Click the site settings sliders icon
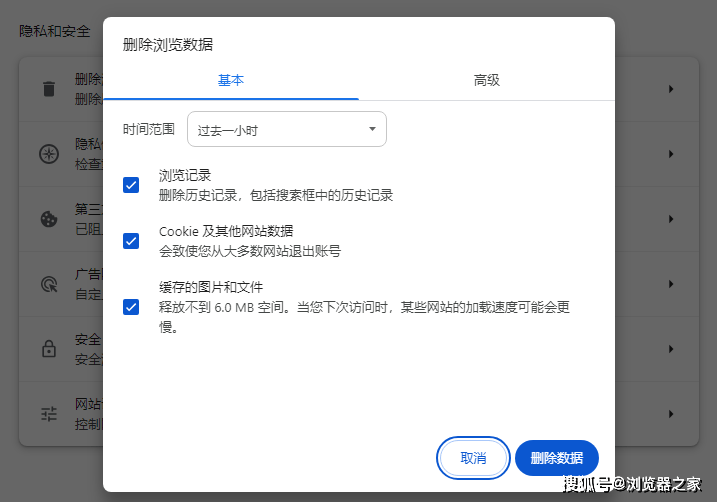717x502 pixels. [x=49, y=414]
